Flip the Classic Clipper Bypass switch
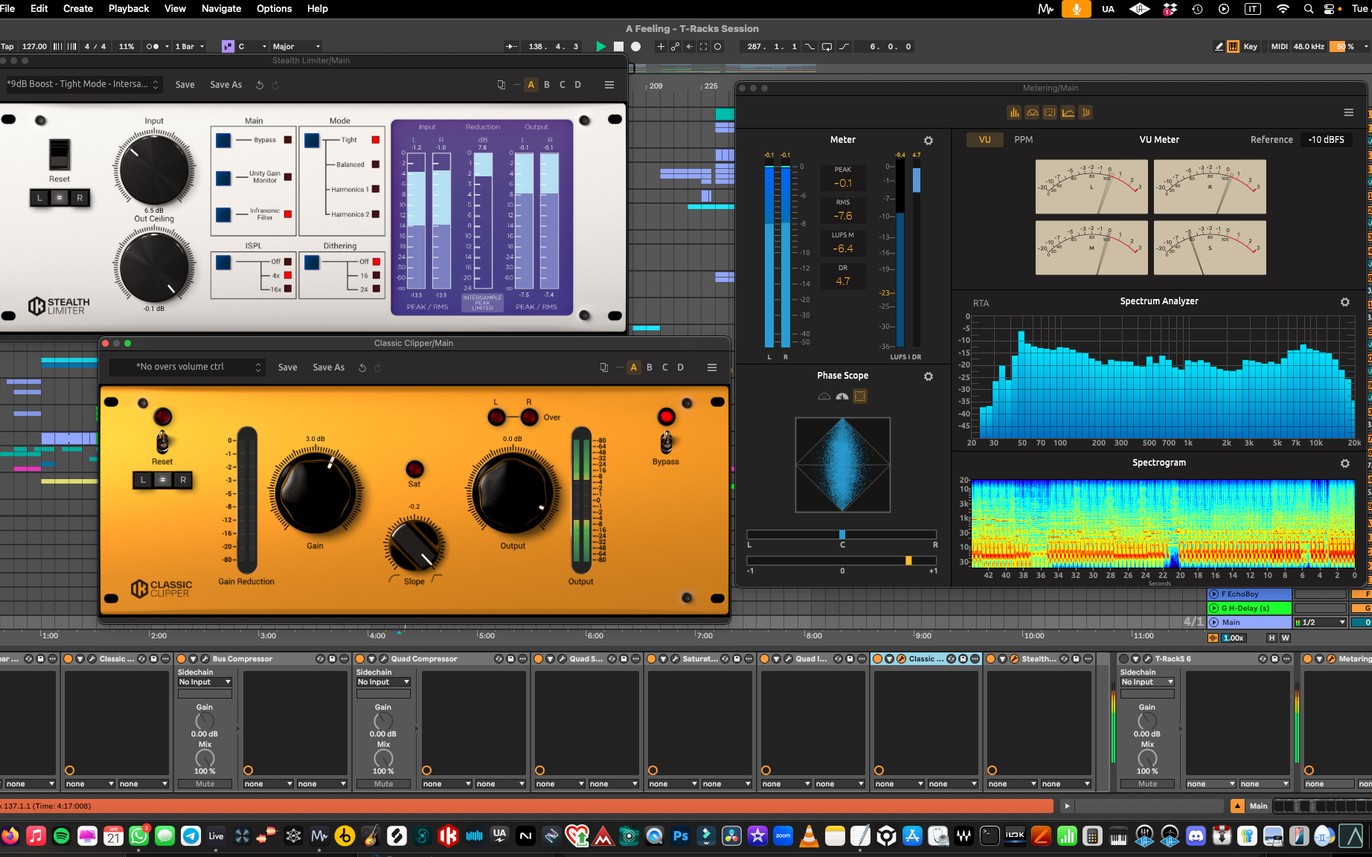Image resolution: width=1372 pixels, height=857 pixels. tap(666, 441)
